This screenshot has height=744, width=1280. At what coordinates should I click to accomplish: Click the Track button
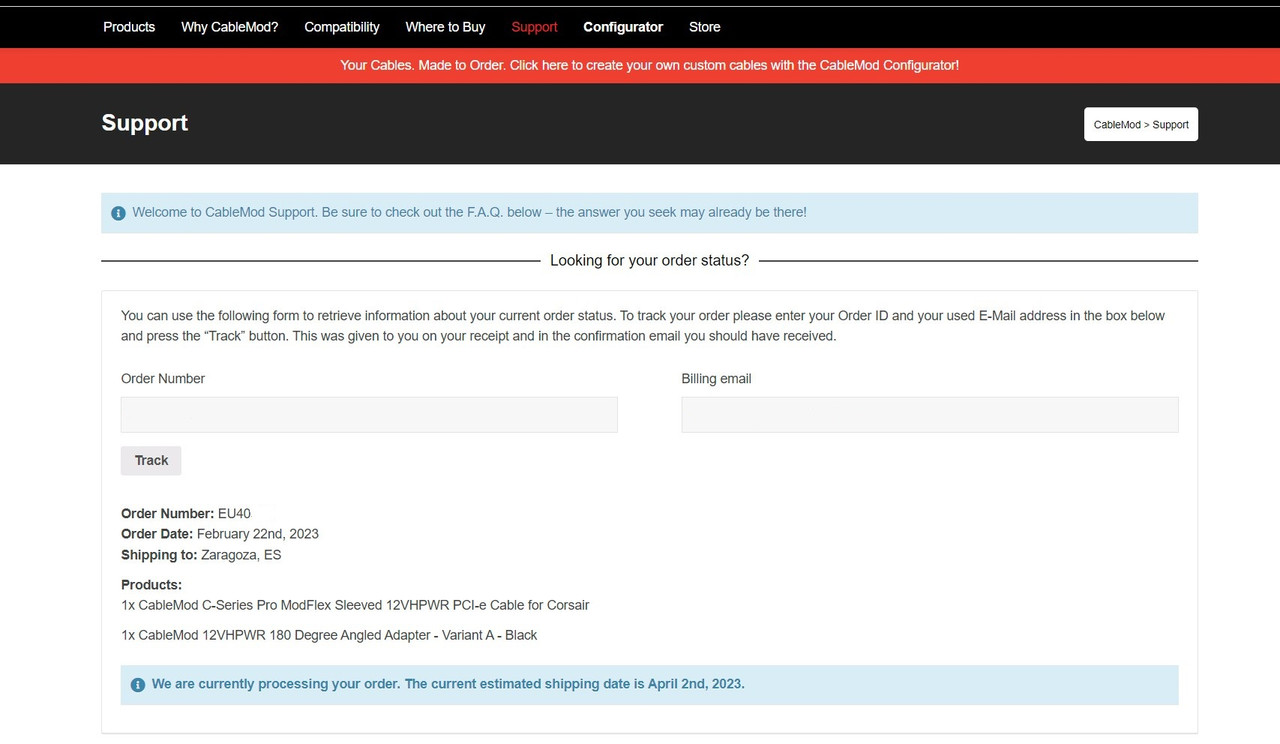(x=151, y=460)
